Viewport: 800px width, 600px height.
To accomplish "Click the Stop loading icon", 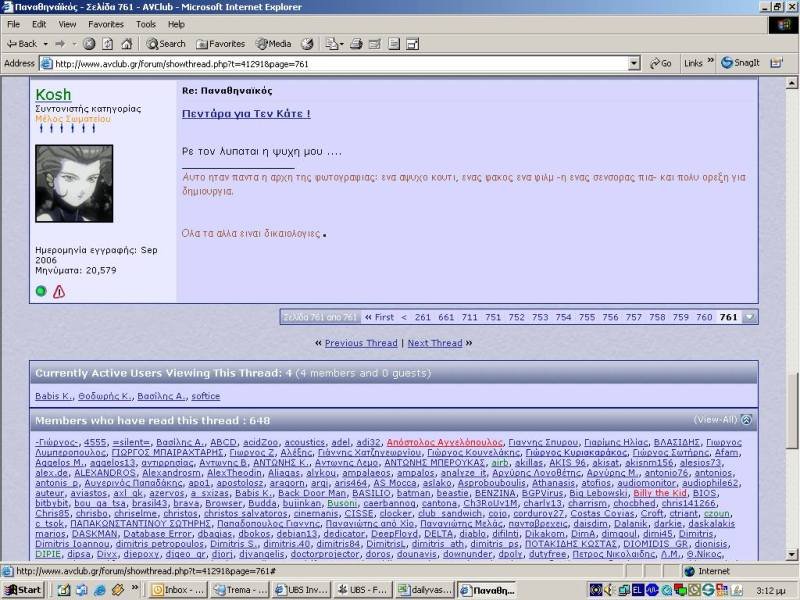I will click(89, 44).
